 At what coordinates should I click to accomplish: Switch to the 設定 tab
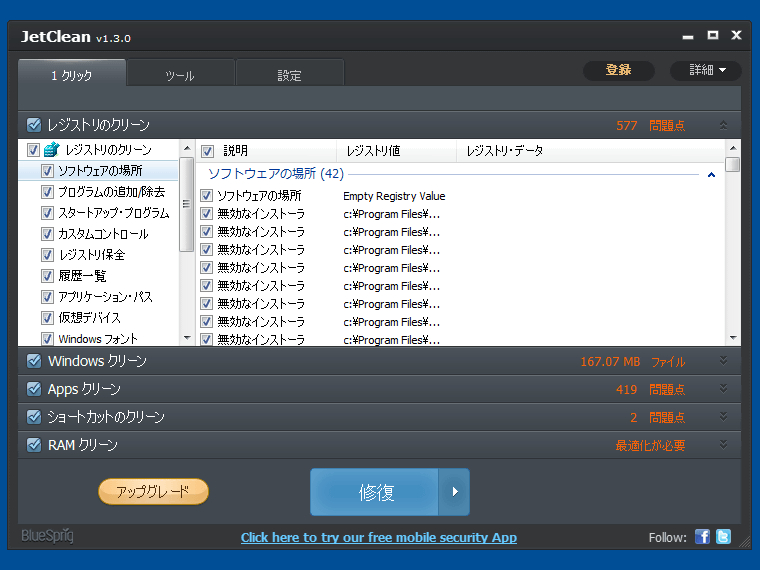(x=289, y=74)
